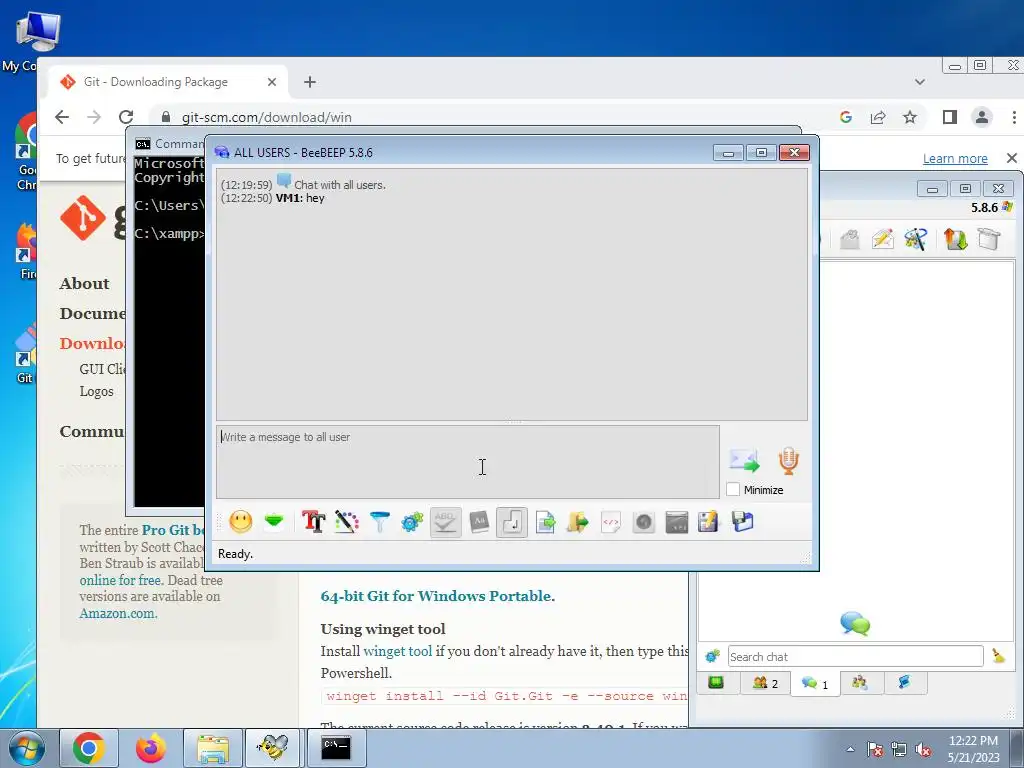Click the orange and green arrows transfer icon

(x=955, y=240)
